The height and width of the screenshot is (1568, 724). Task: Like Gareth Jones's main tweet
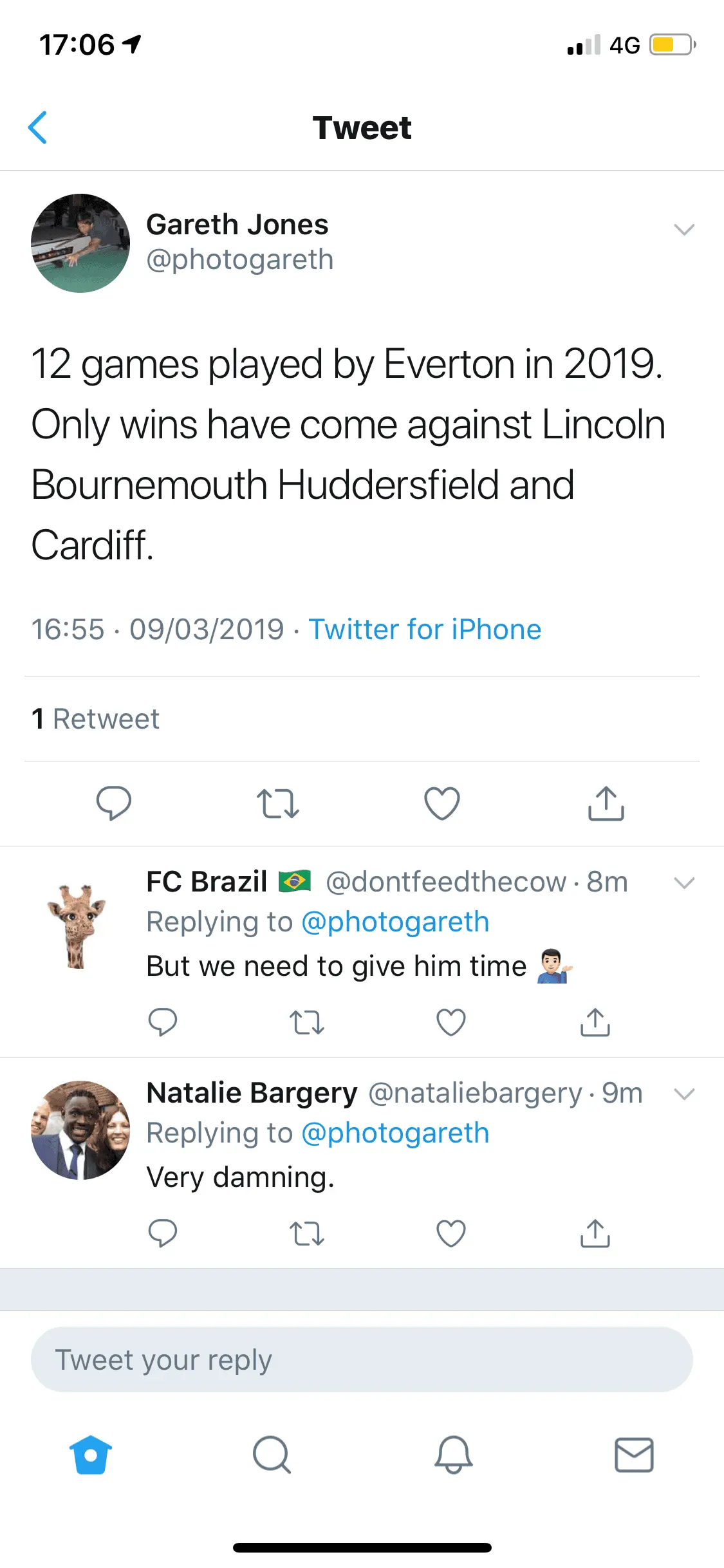click(442, 803)
